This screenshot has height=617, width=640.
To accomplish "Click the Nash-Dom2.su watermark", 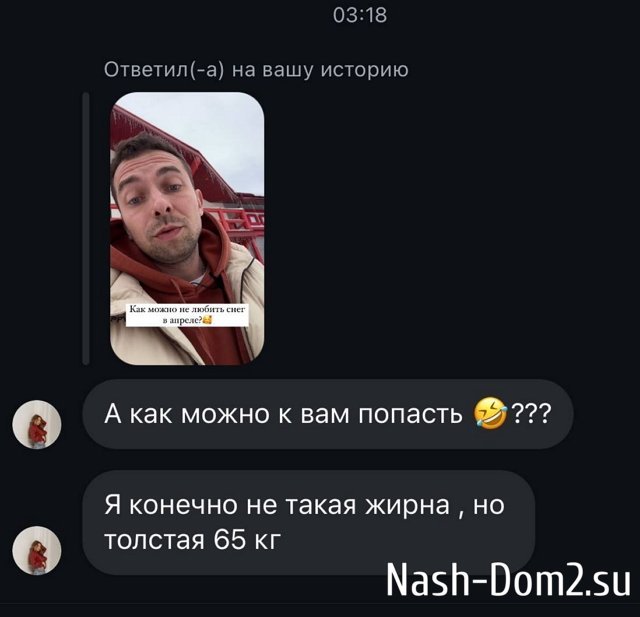I will pos(508,580).
